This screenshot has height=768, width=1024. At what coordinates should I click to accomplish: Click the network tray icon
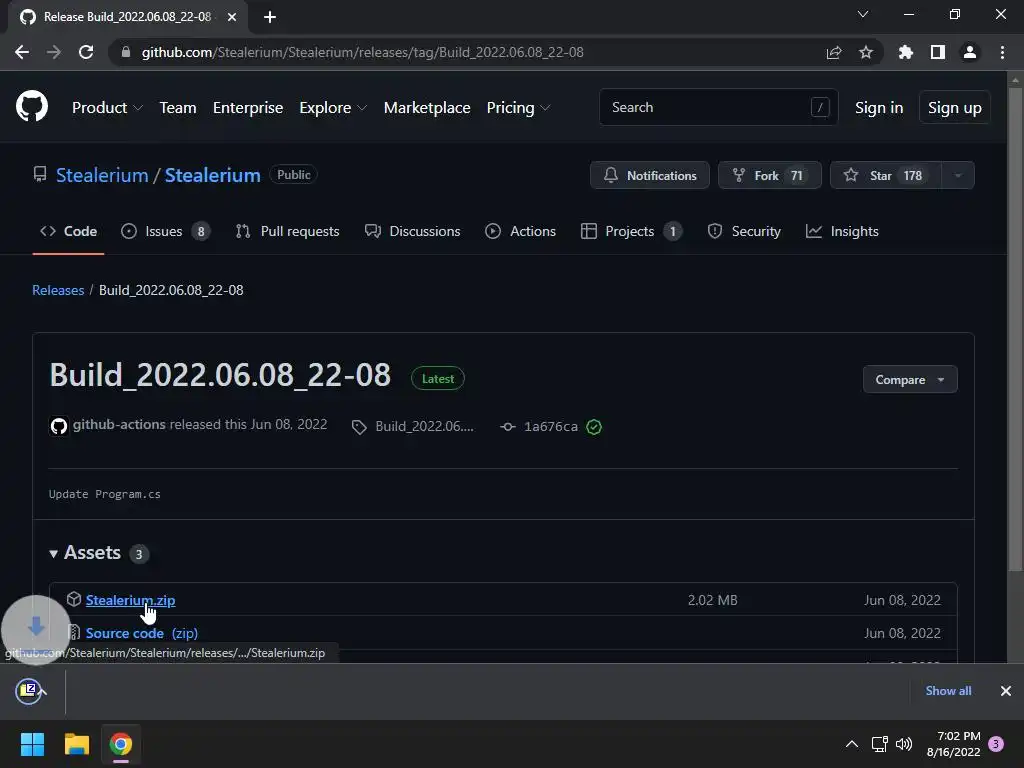[879, 743]
